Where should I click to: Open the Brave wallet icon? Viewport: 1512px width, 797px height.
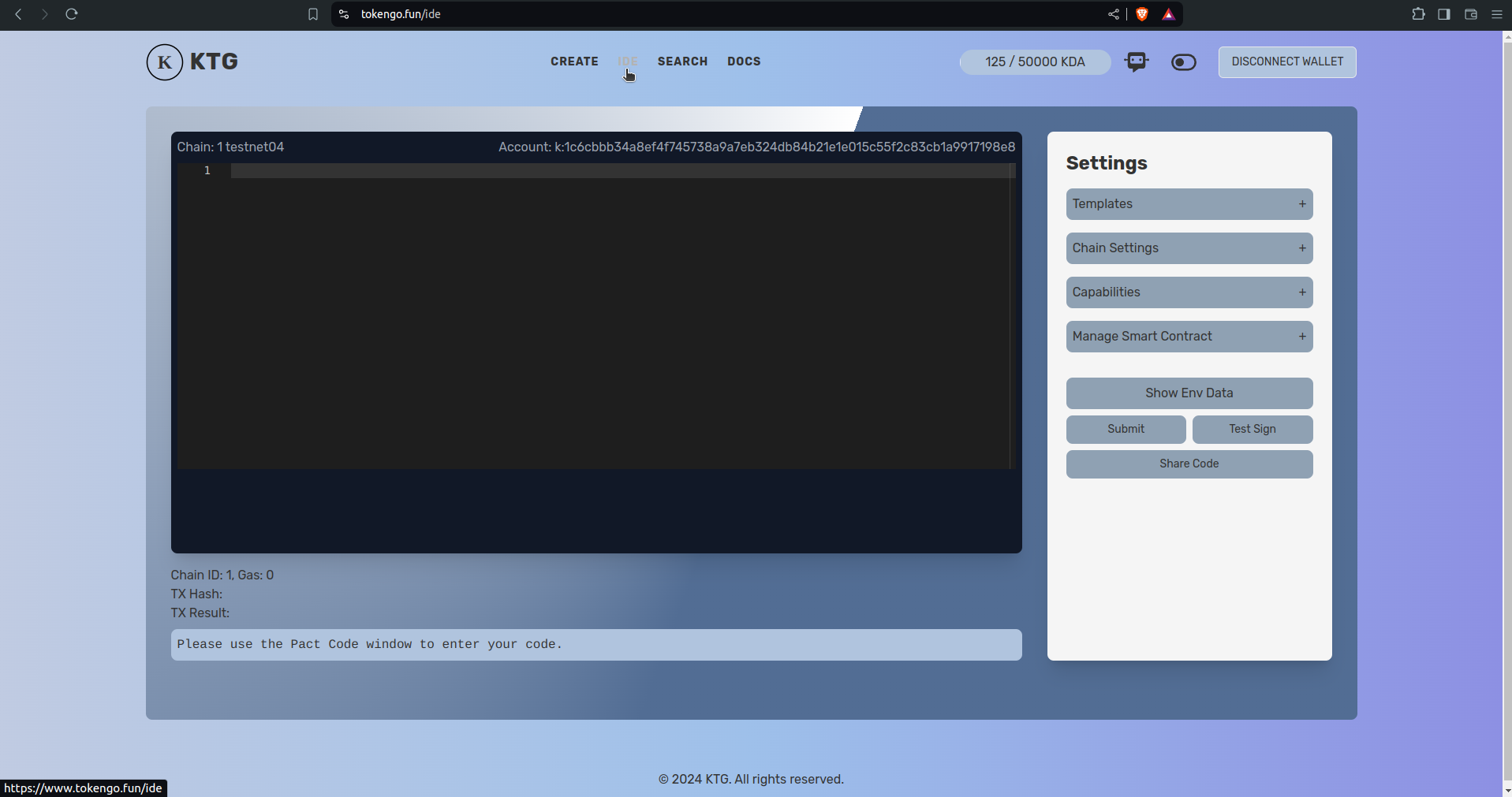tap(1470, 14)
